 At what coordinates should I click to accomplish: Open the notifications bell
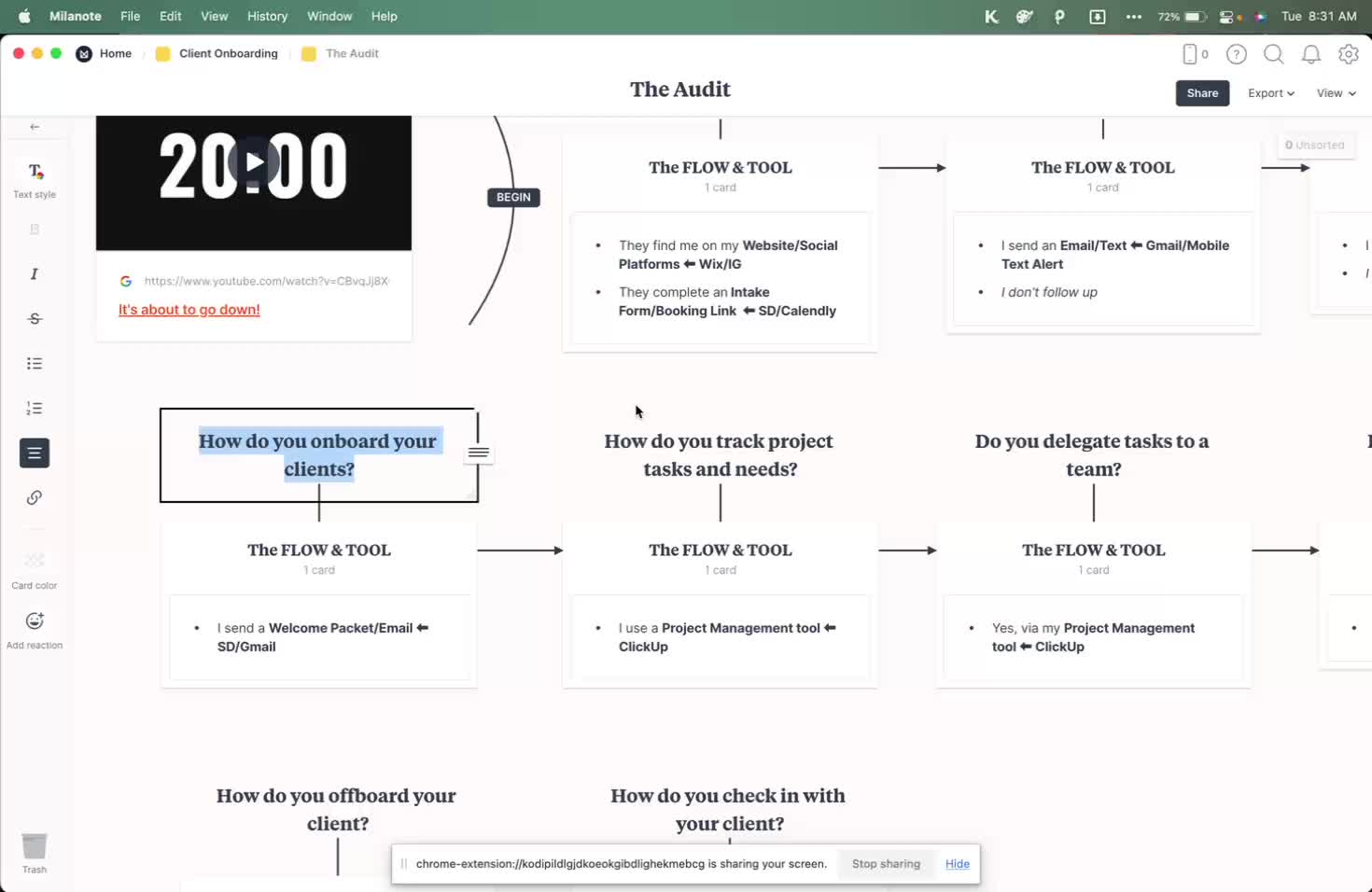click(1310, 54)
